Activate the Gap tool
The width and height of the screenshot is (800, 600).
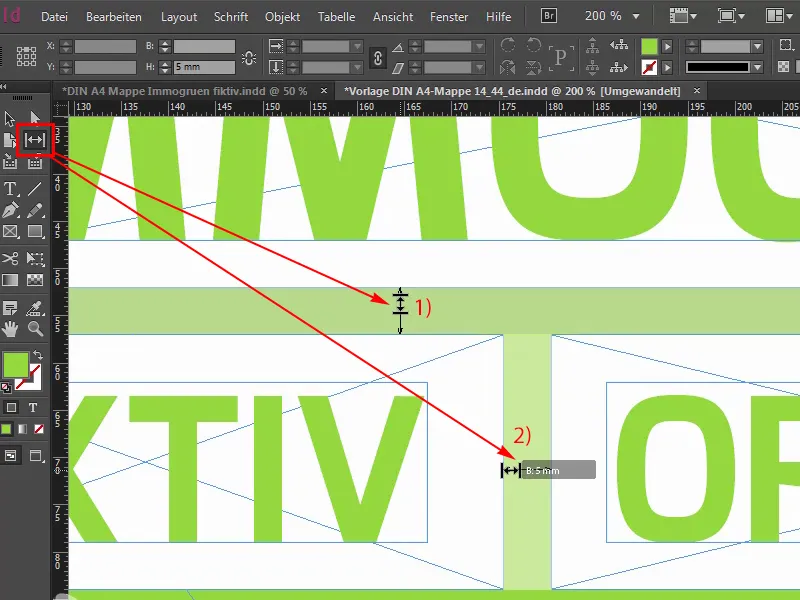coord(36,140)
